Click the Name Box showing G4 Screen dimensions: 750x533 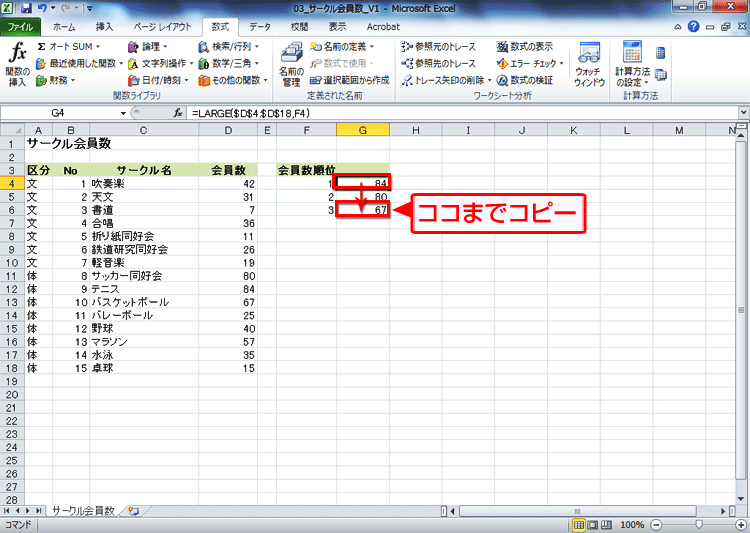click(58, 113)
